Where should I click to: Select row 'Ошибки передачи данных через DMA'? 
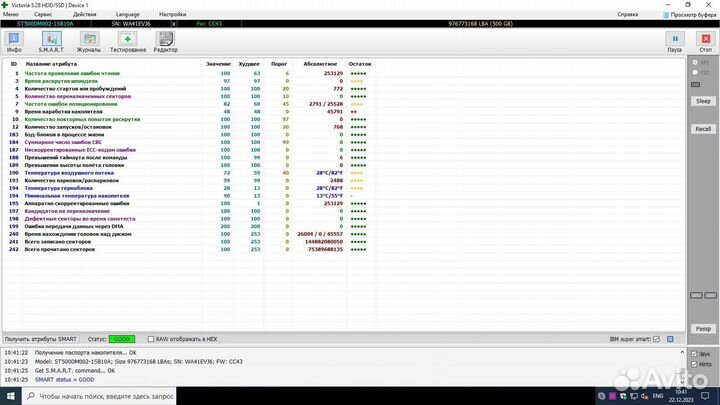(x=189, y=226)
